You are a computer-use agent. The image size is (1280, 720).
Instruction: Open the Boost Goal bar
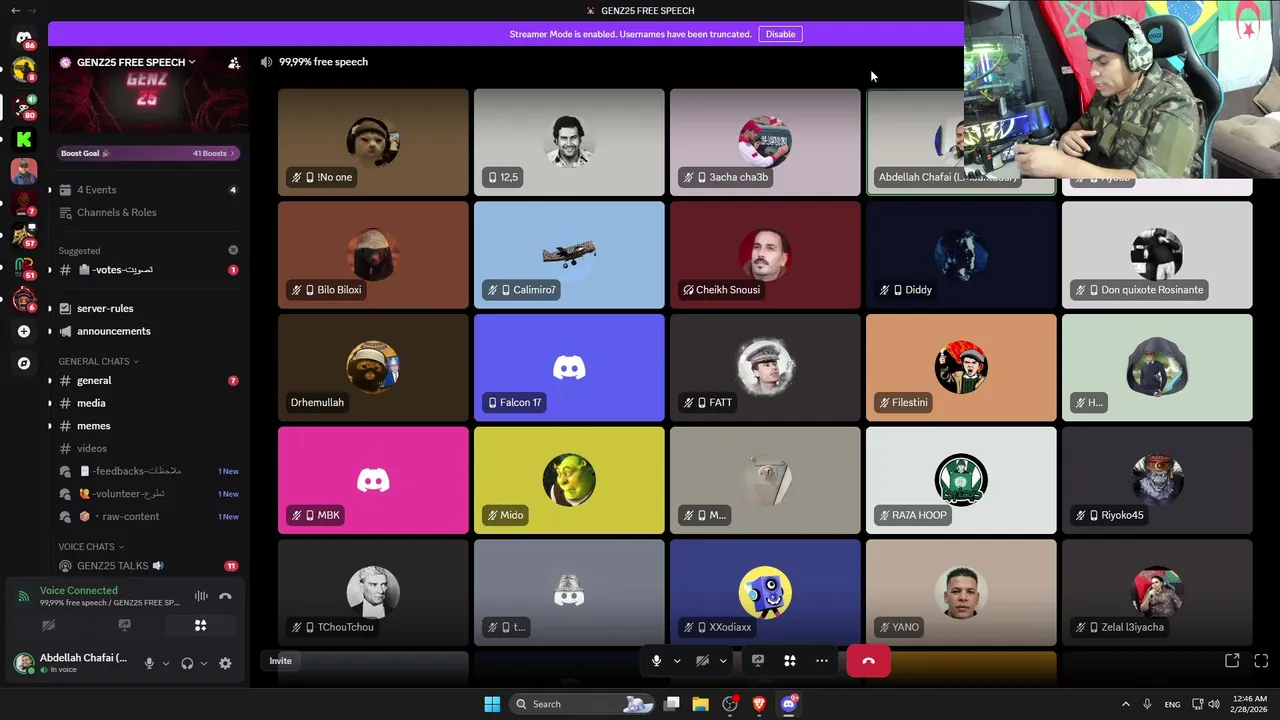tap(147, 153)
